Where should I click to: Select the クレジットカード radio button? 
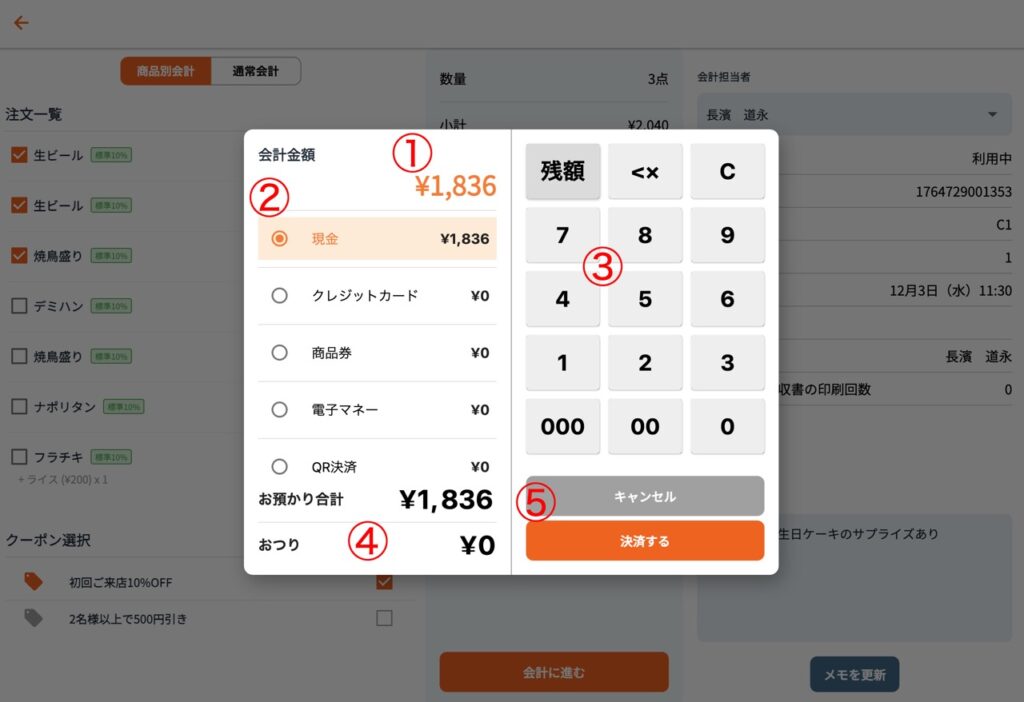(280, 296)
